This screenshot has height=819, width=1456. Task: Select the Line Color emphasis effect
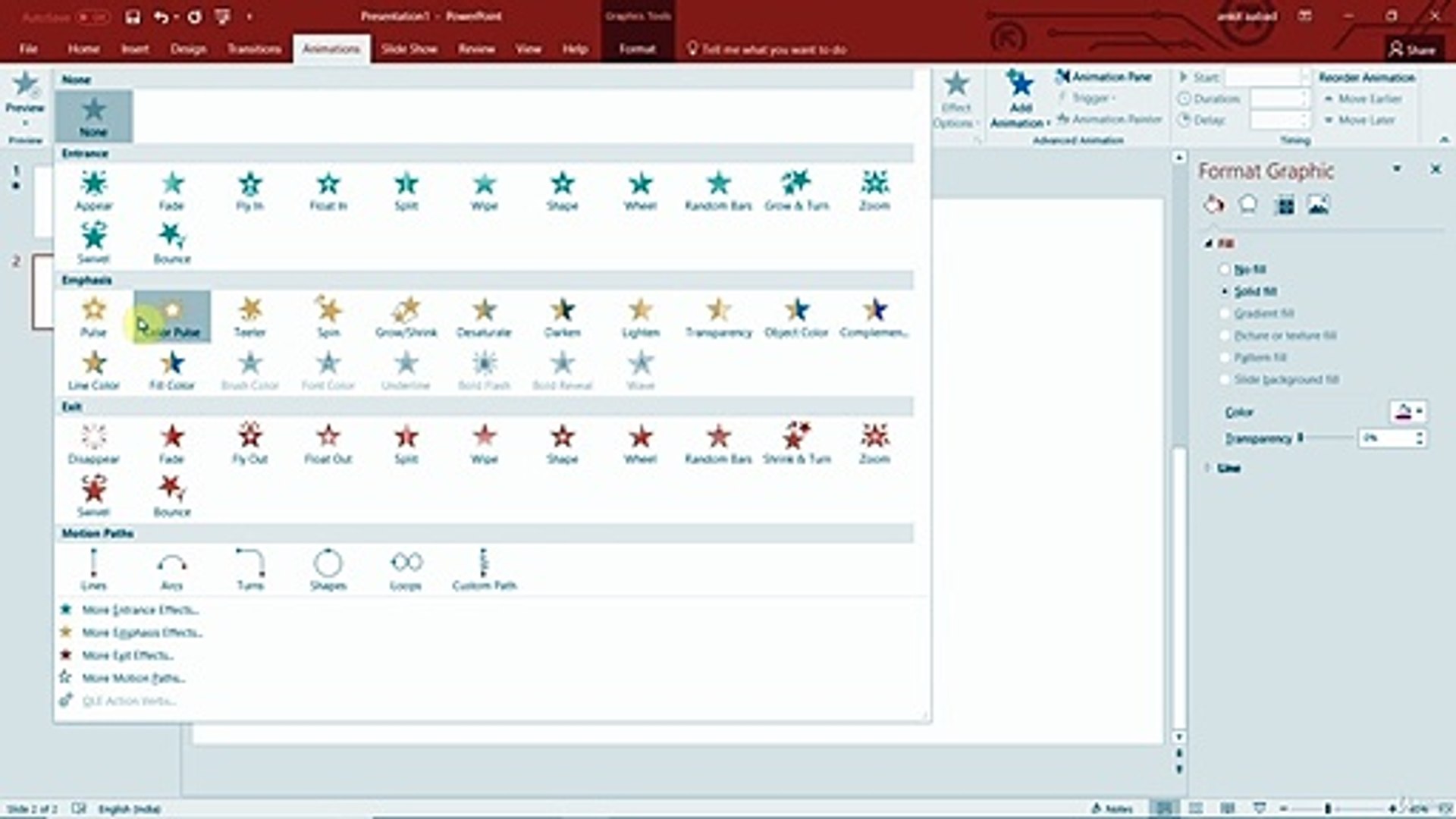tap(94, 370)
